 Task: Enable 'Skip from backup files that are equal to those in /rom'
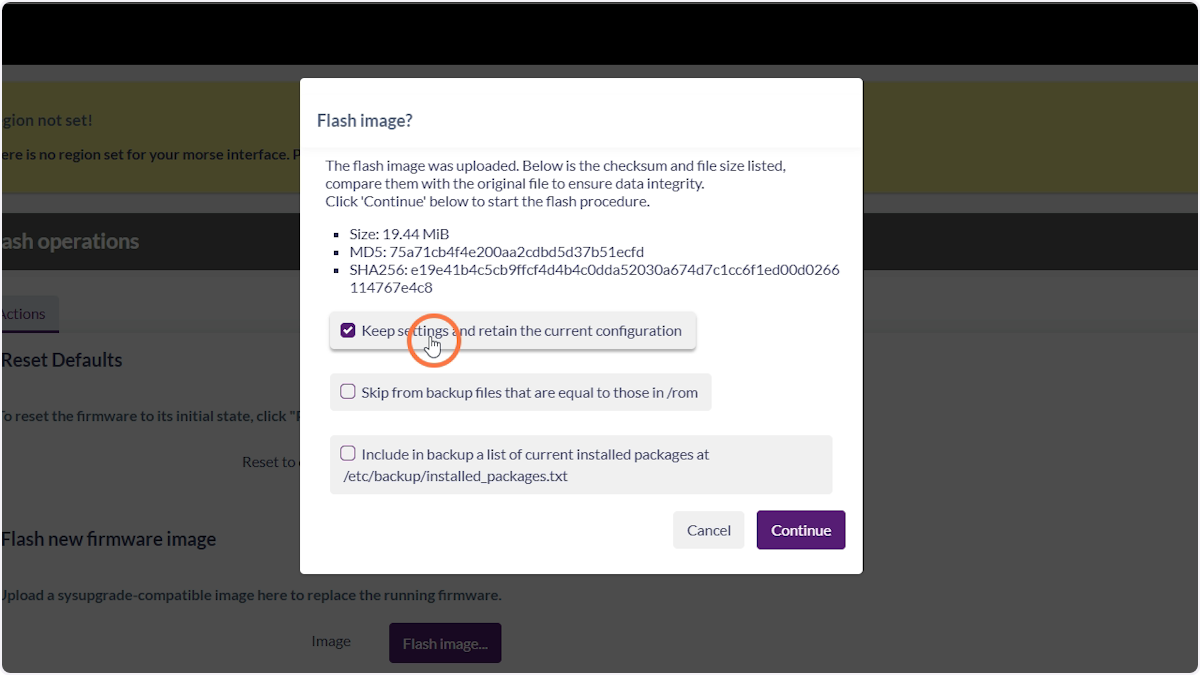(x=348, y=392)
